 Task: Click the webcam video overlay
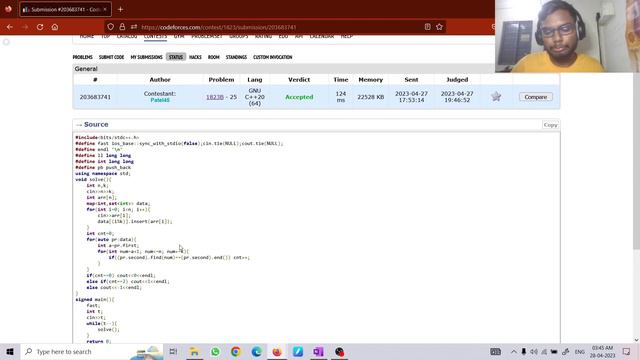pyautogui.click(x=567, y=36)
